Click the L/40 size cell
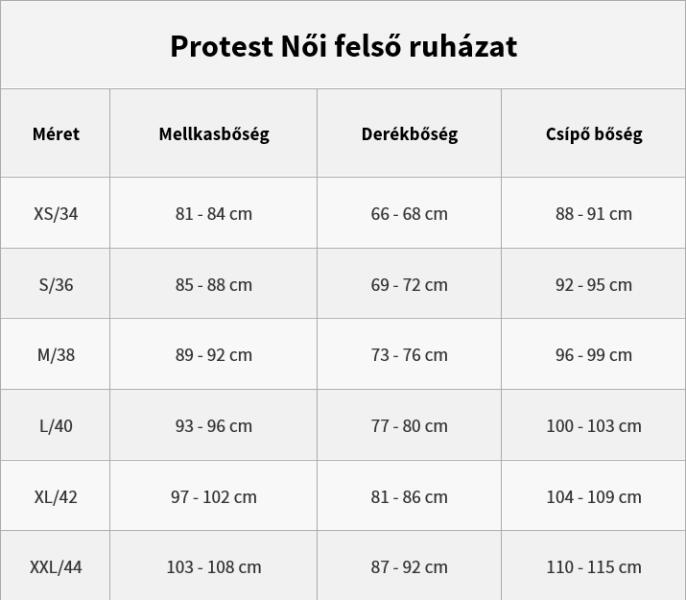The width and height of the screenshot is (686, 600). pos(56,426)
